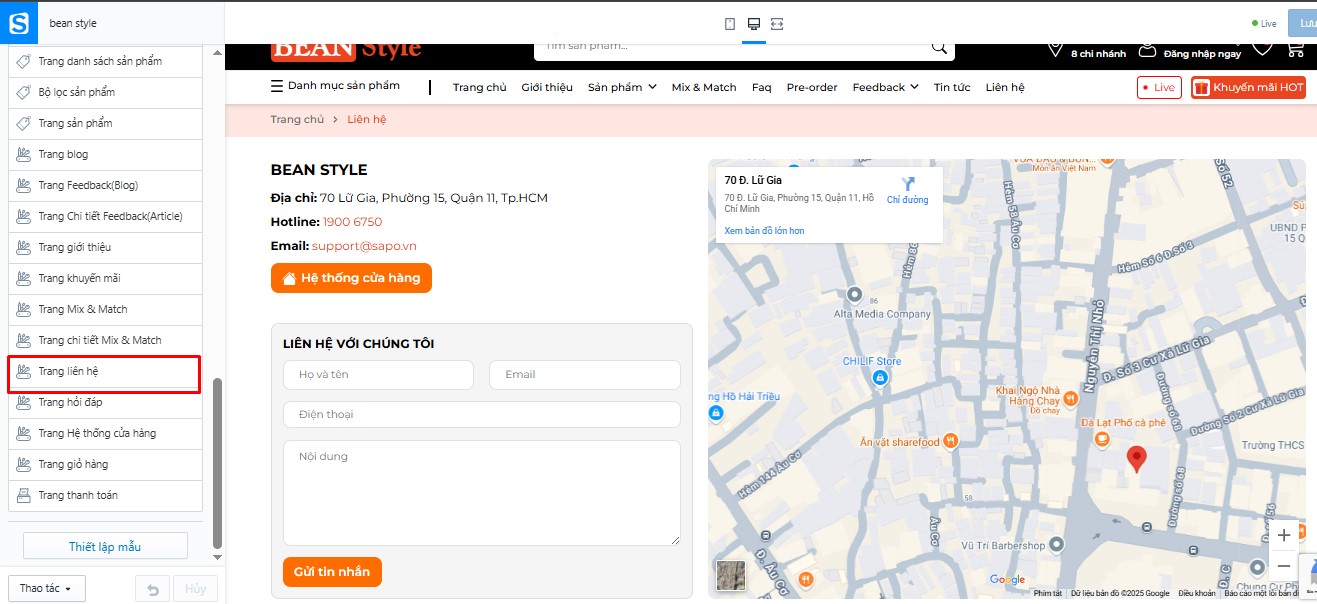Select Trang danh sách sản phẩm template
1317x604 pixels.
105,61
